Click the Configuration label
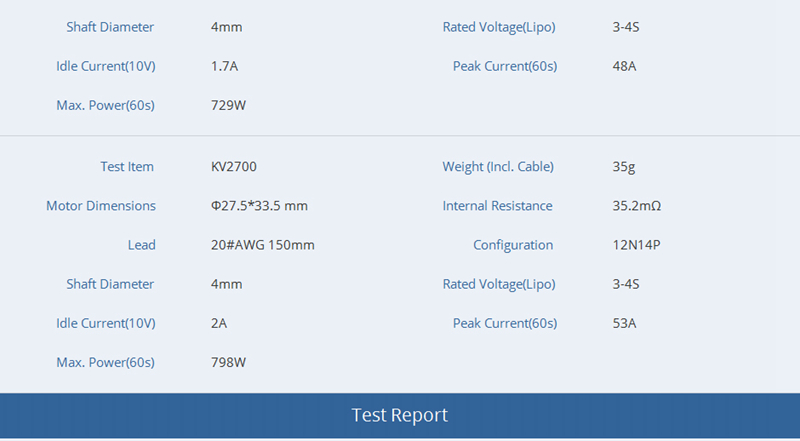Screen dimensions: 800x441 pyautogui.click(x=513, y=245)
